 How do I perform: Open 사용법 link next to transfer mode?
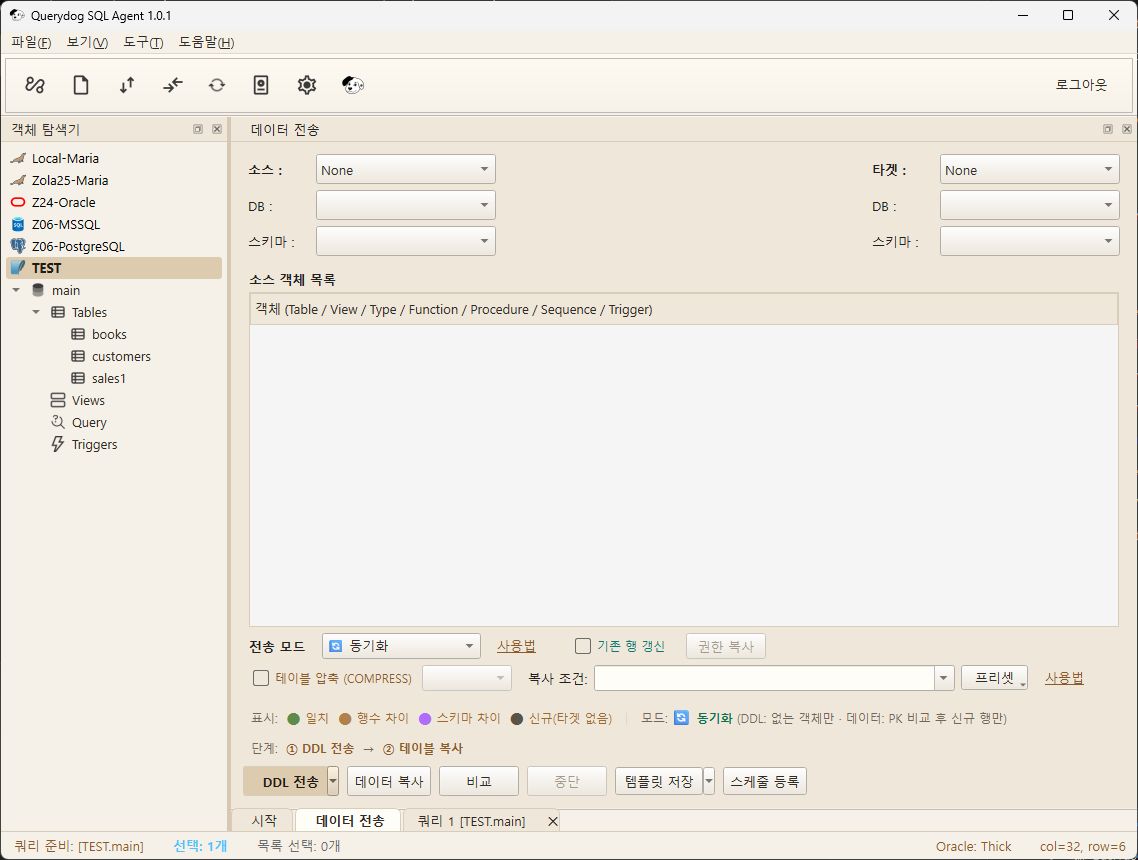[516, 646]
